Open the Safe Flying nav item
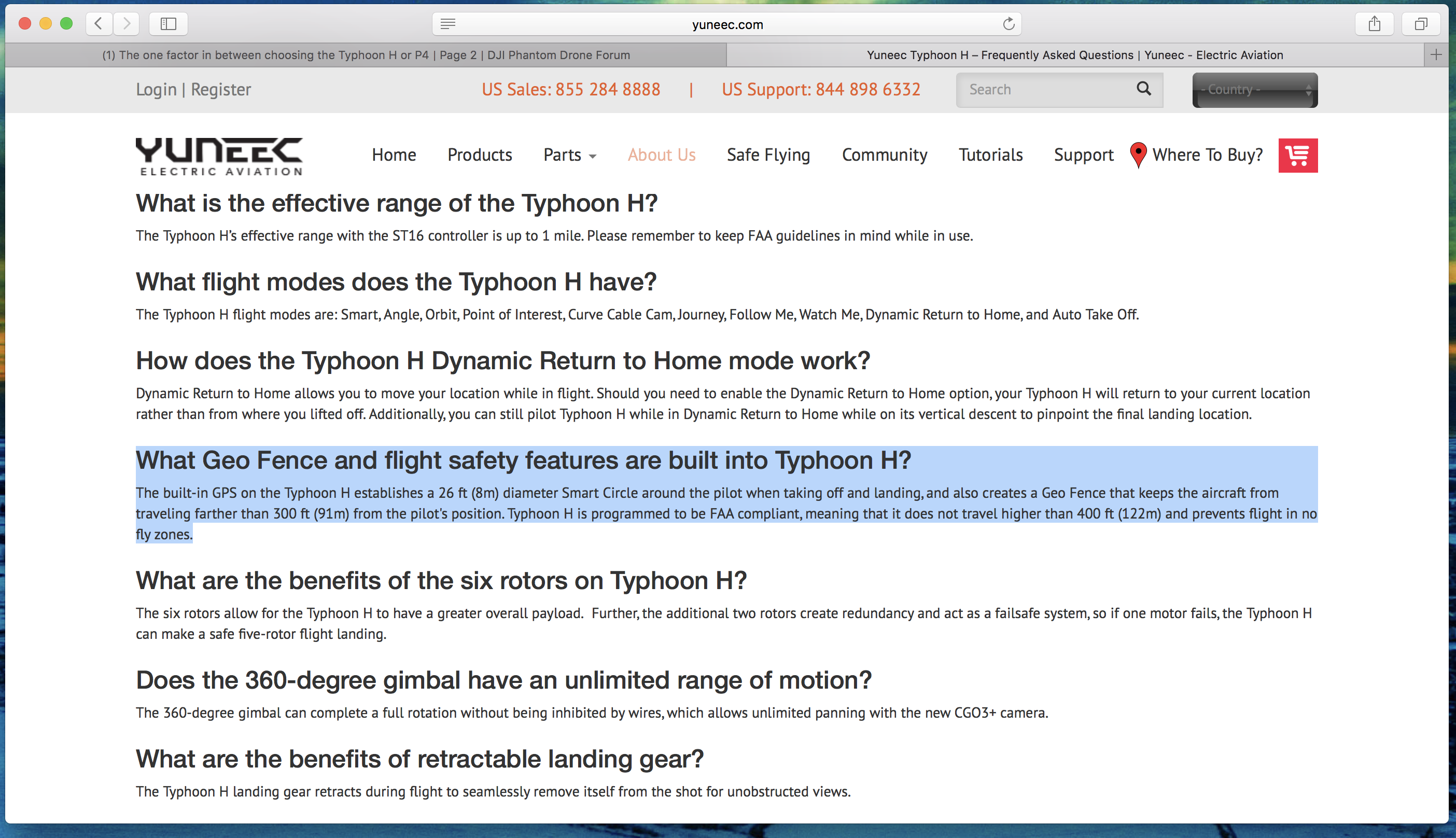 pos(768,155)
